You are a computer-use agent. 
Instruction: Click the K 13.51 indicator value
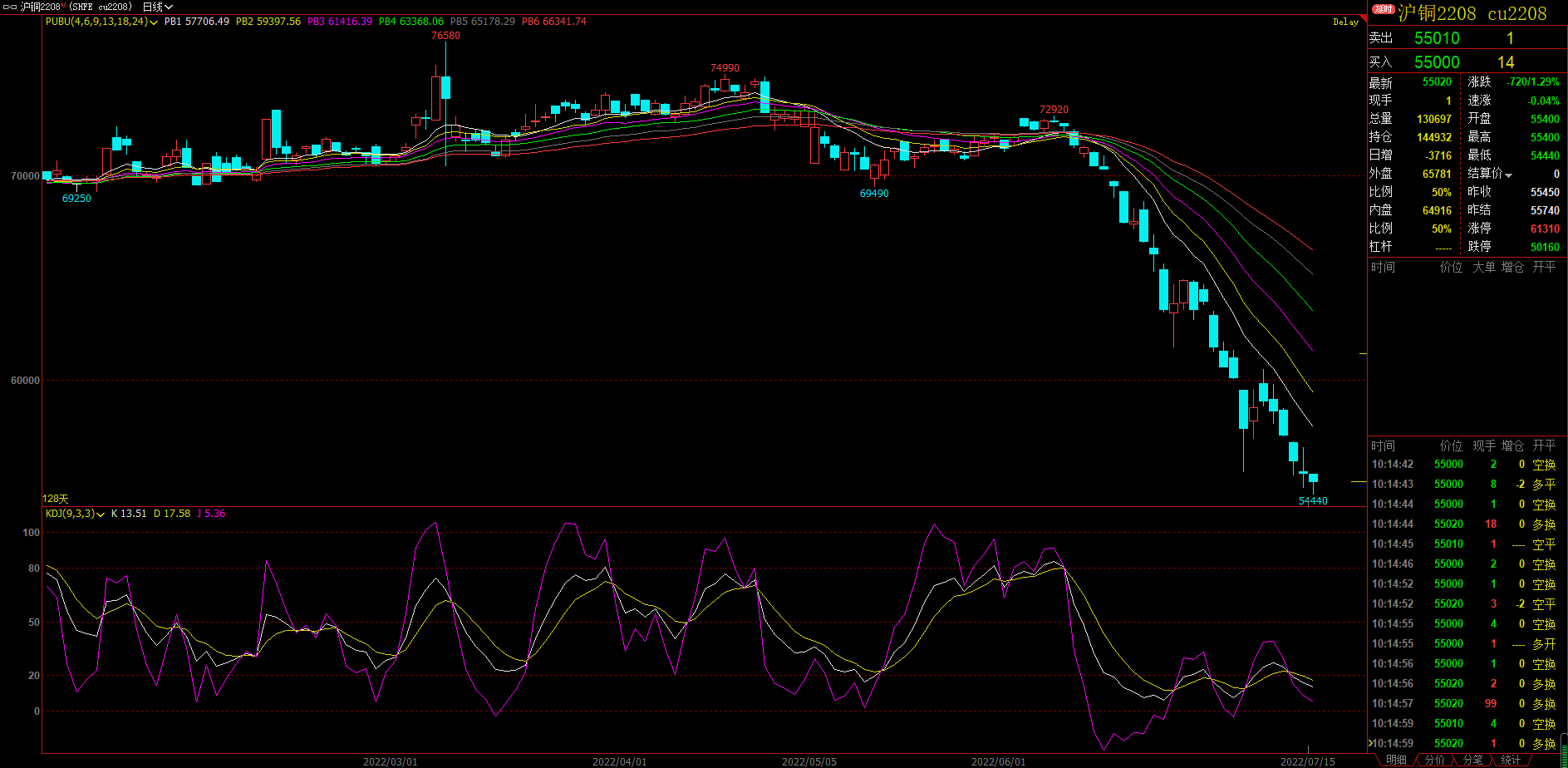[x=129, y=514]
